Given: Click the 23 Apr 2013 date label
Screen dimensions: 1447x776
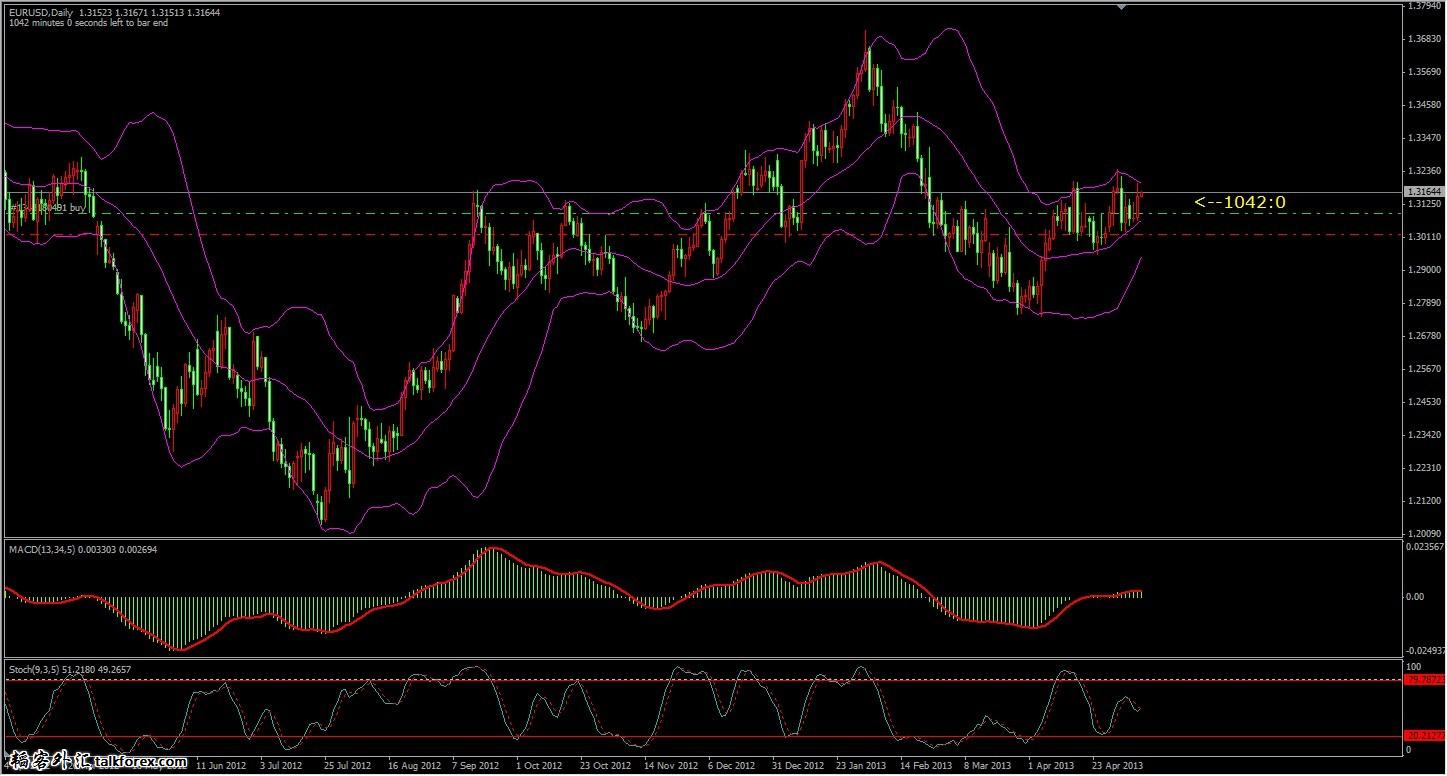Looking at the screenshot, I should [1116, 766].
